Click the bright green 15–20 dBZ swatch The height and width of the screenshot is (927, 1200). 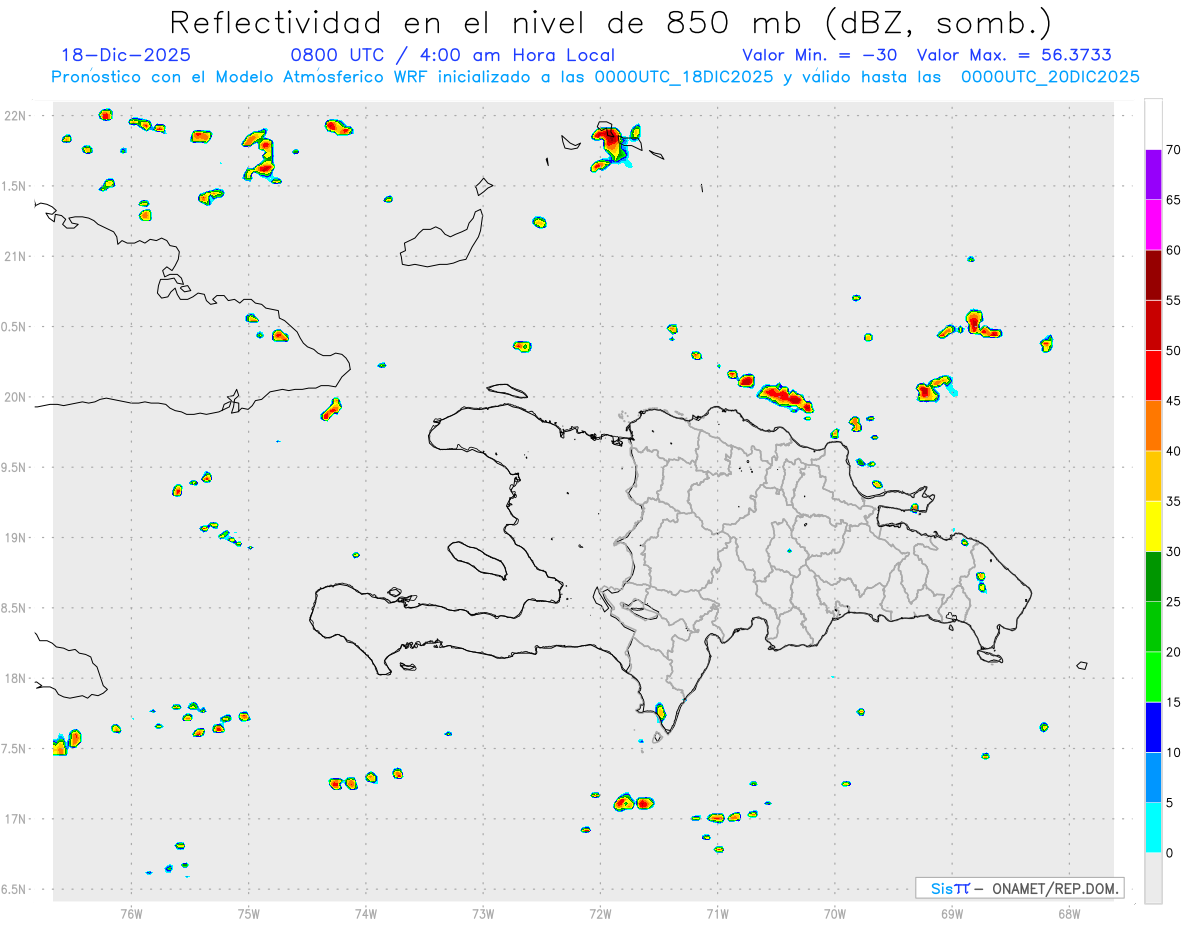tap(1153, 677)
